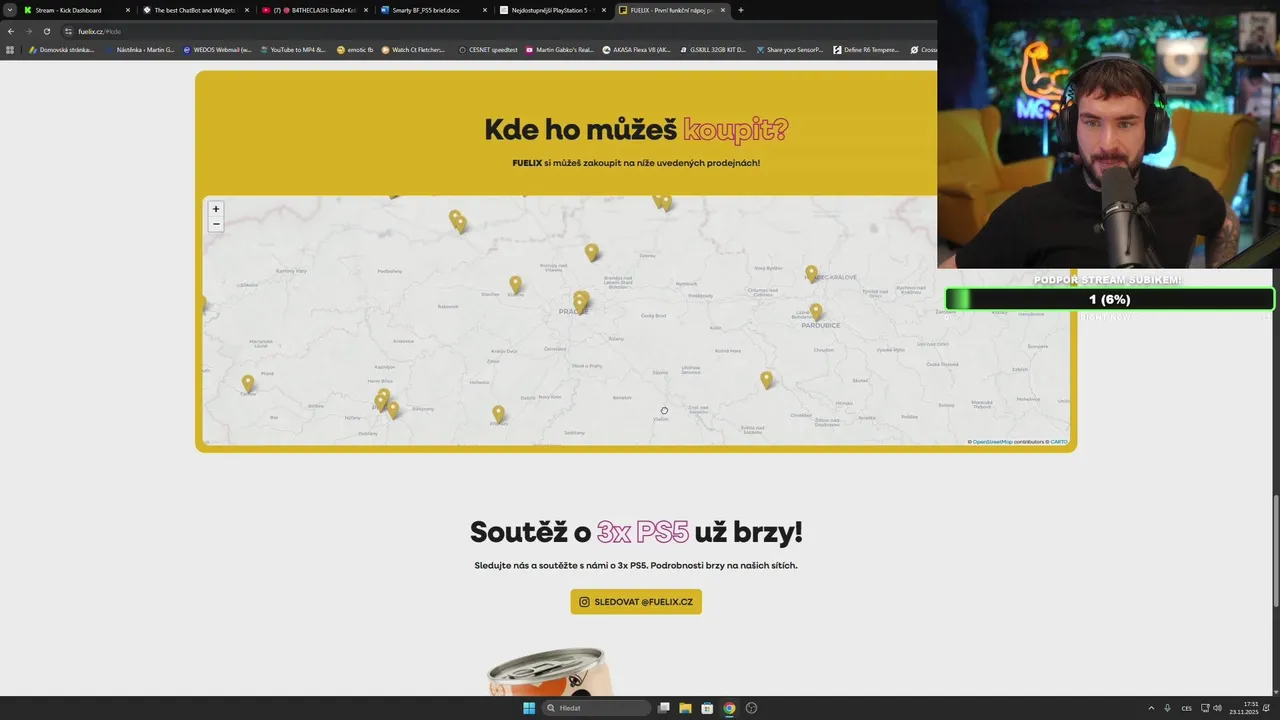This screenshot has height=720, width=1280.
Task: Open G.SKILL 32GB KIT bookmark
Action: tap(712, 49)
